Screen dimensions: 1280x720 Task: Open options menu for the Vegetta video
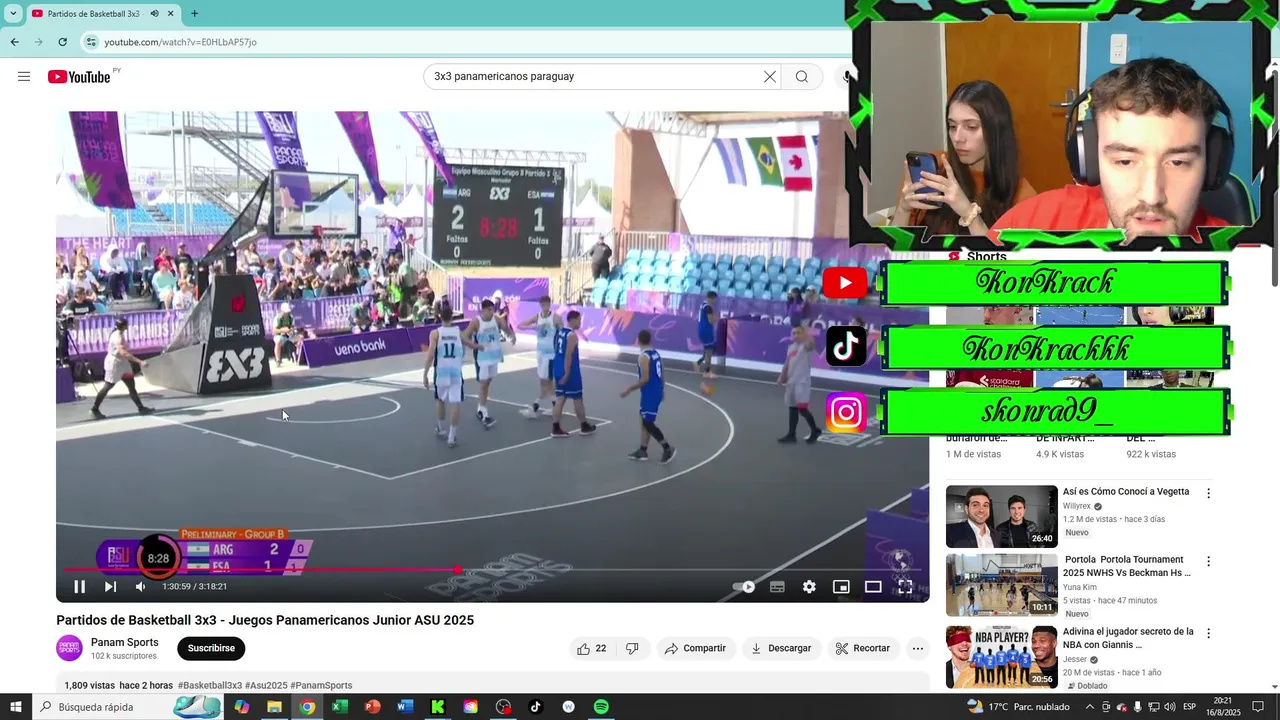point(1208,493)
